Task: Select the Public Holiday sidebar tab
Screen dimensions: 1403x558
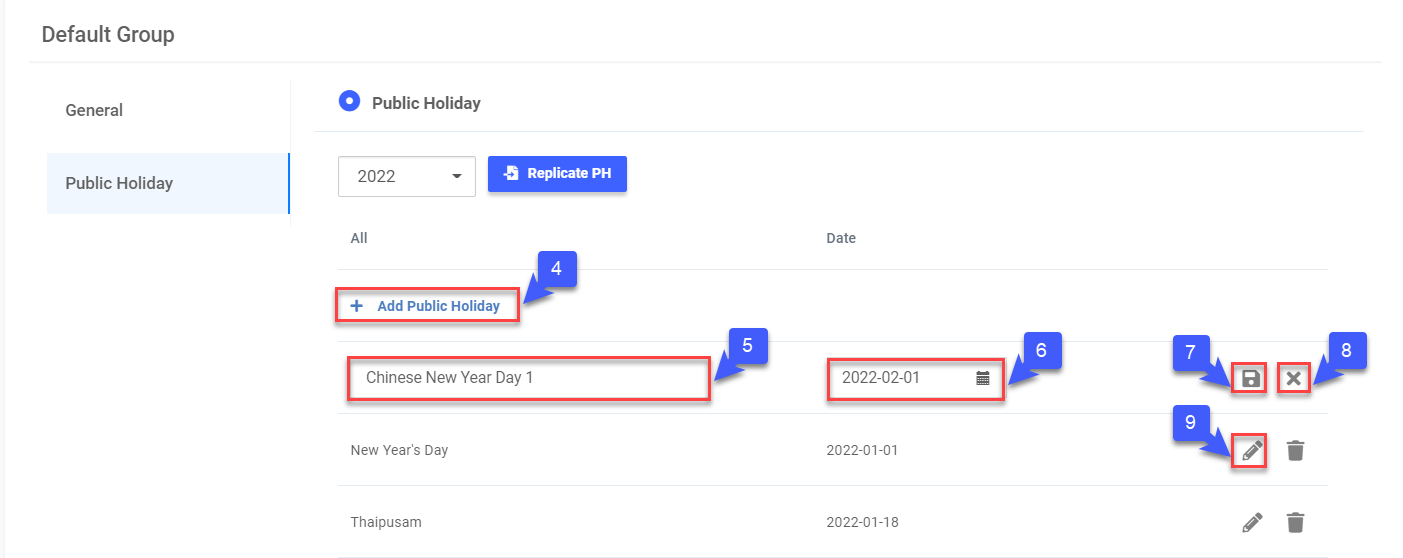Action: [x=119, y=183]
